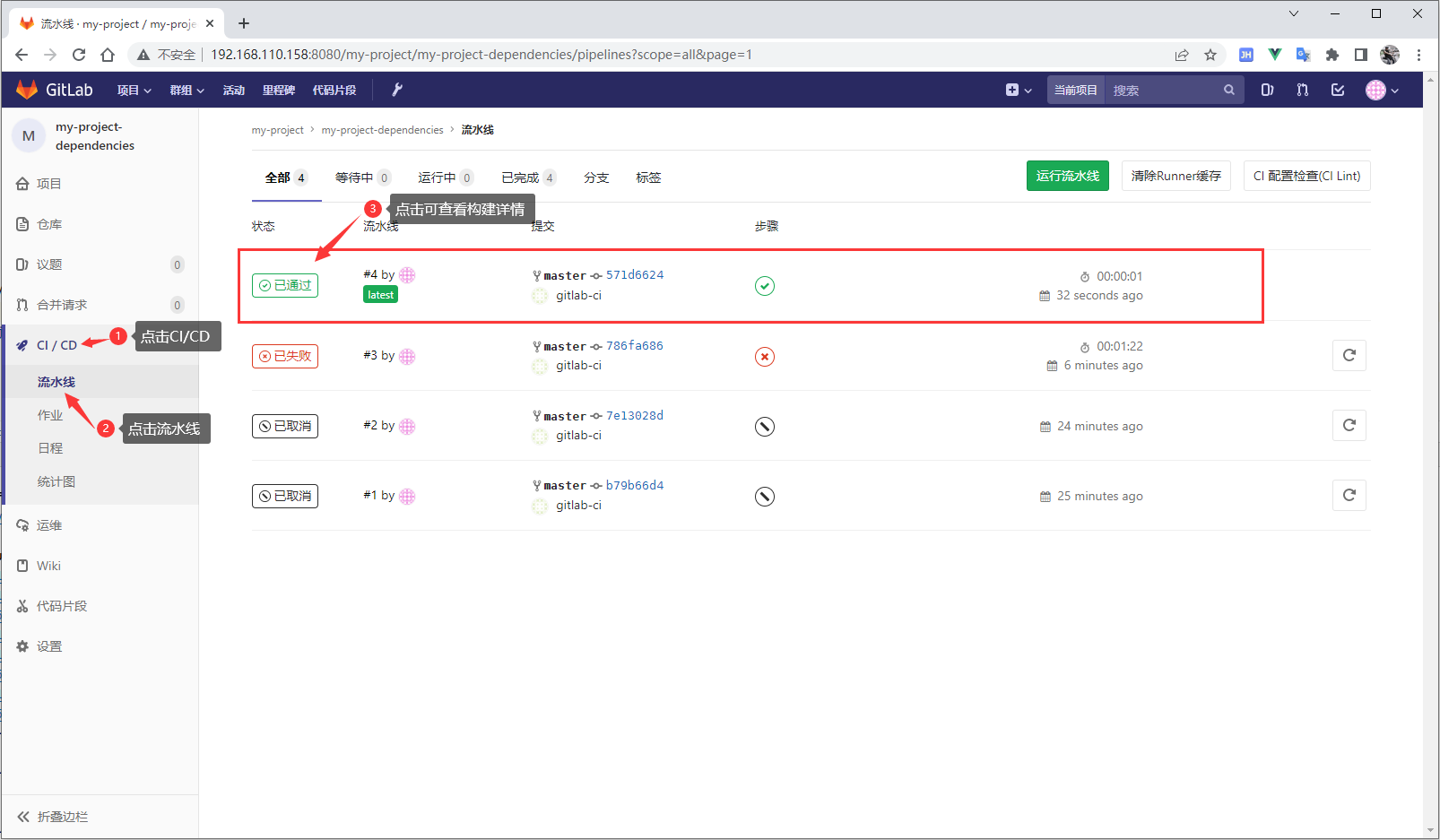1440x840 pixels.
Task: Click the 已取消 status badge of pipeline #2
Action: click(285, 426)
